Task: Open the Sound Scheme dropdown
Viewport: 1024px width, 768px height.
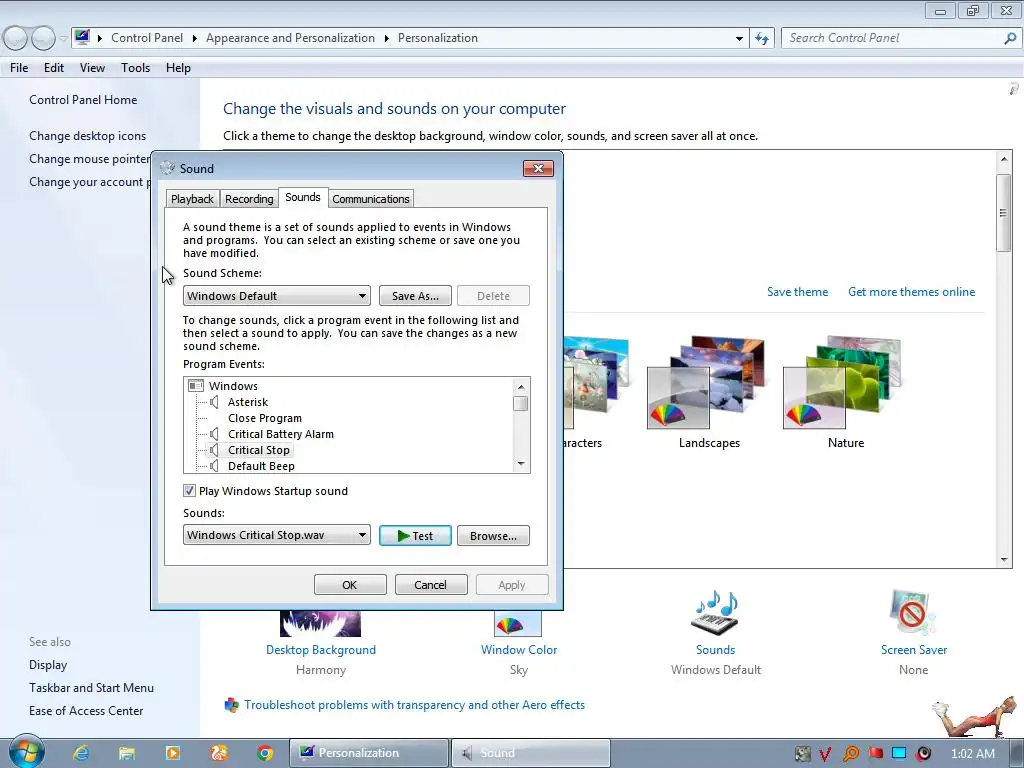Action: (277, 296)
